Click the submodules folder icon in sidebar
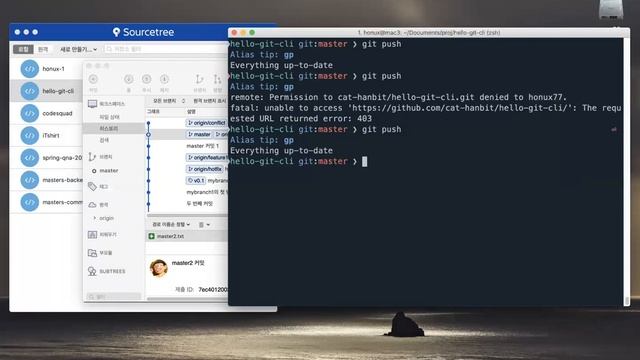 click(x=92, y=253)
